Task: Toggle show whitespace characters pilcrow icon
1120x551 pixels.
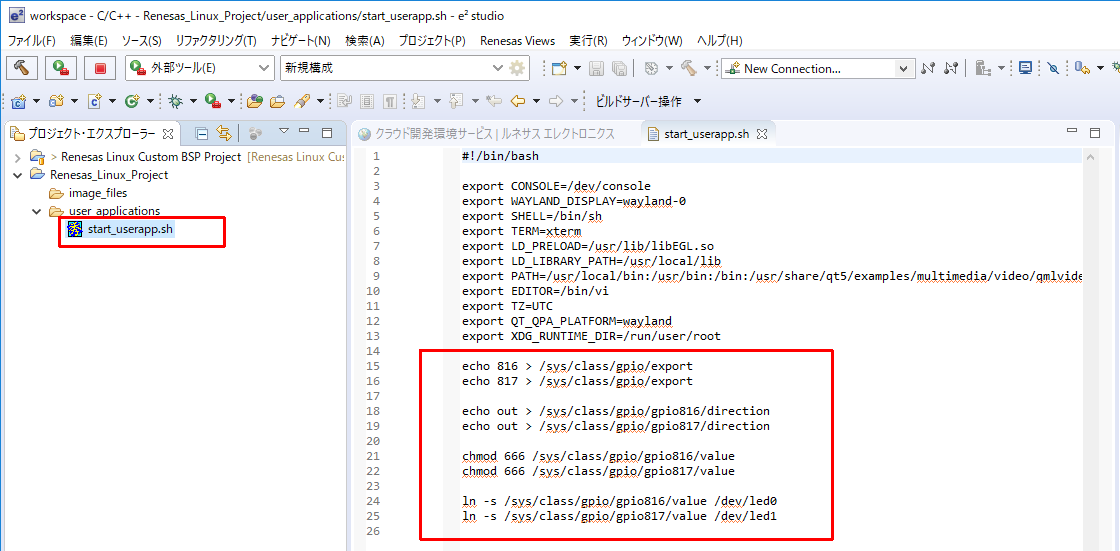Action: [x=389, y=101]
